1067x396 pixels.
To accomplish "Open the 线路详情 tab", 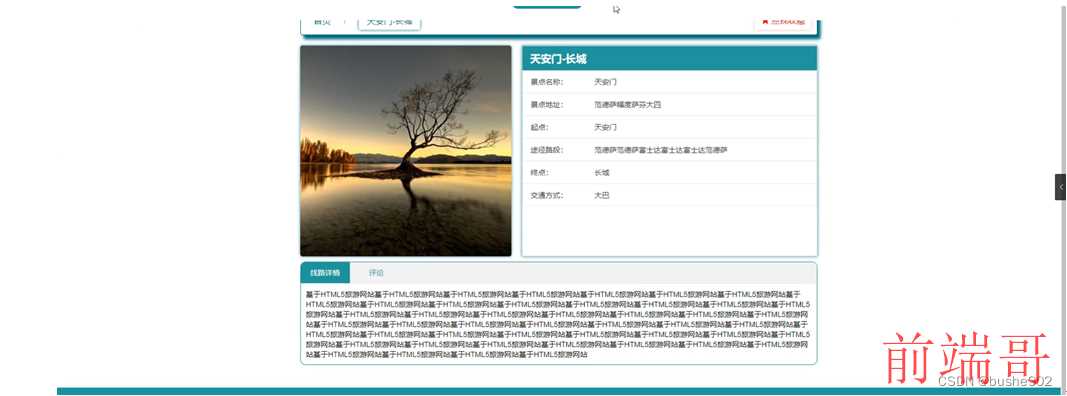I will [325, 273].
